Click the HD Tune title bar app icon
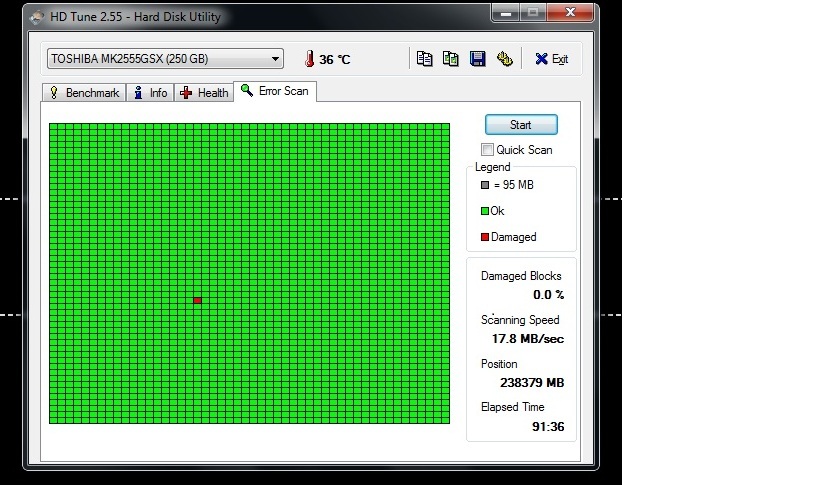Screen dimensions: 819x485 pyautogui.click(x=37, y=17)
